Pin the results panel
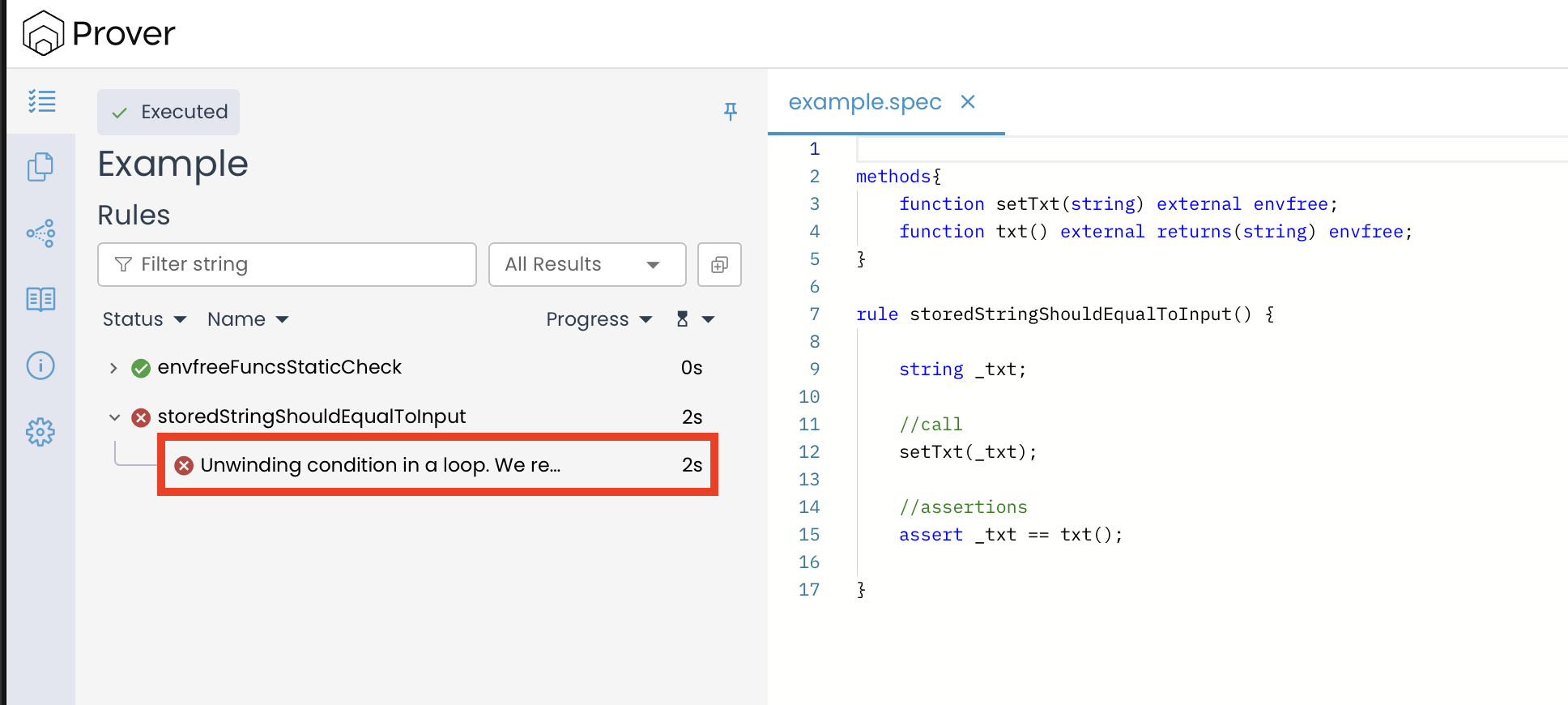This screenshot has height=705, width=1568. click(x=730, y=111)
